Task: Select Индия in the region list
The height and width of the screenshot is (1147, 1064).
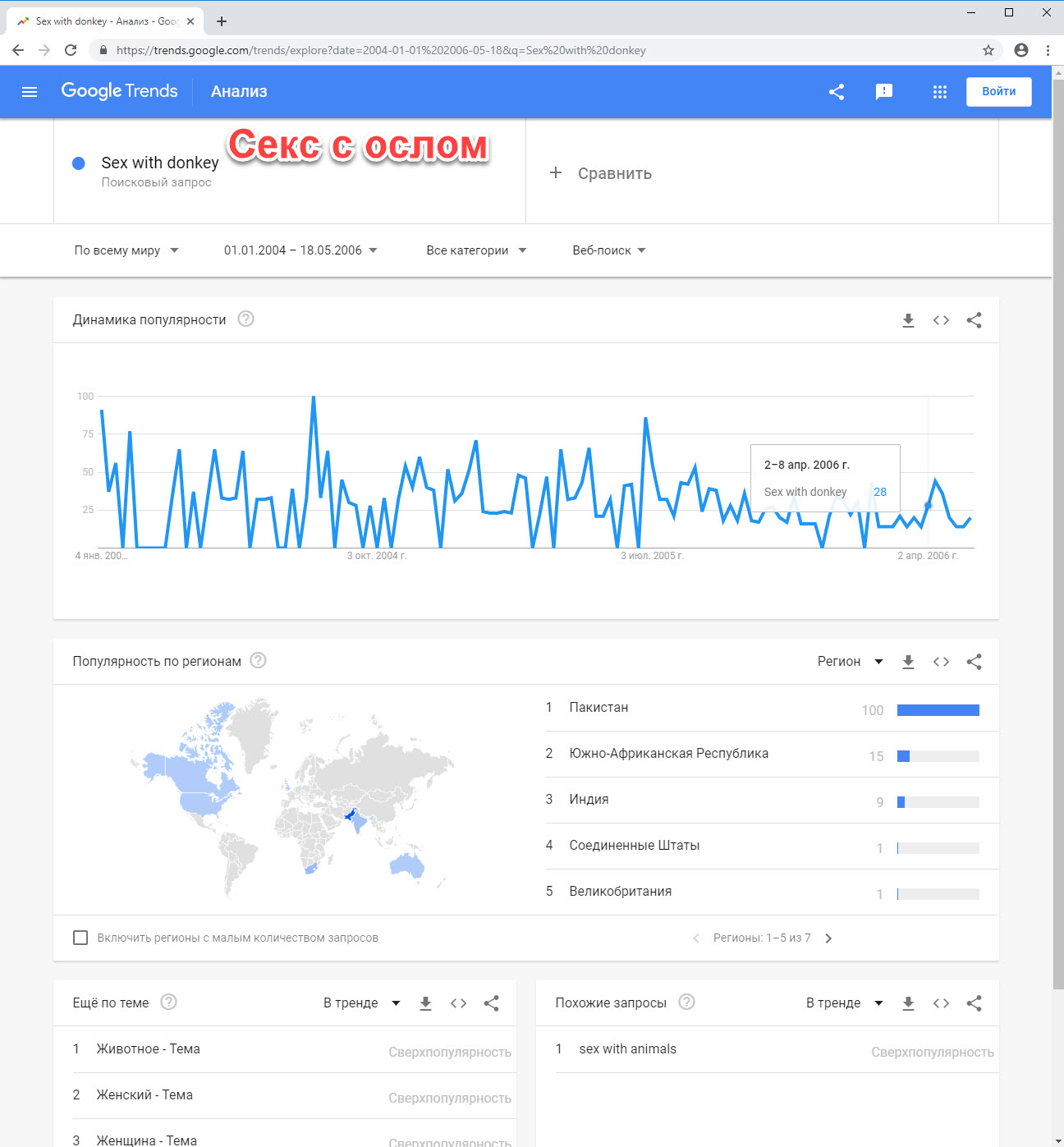Action: 772,800
